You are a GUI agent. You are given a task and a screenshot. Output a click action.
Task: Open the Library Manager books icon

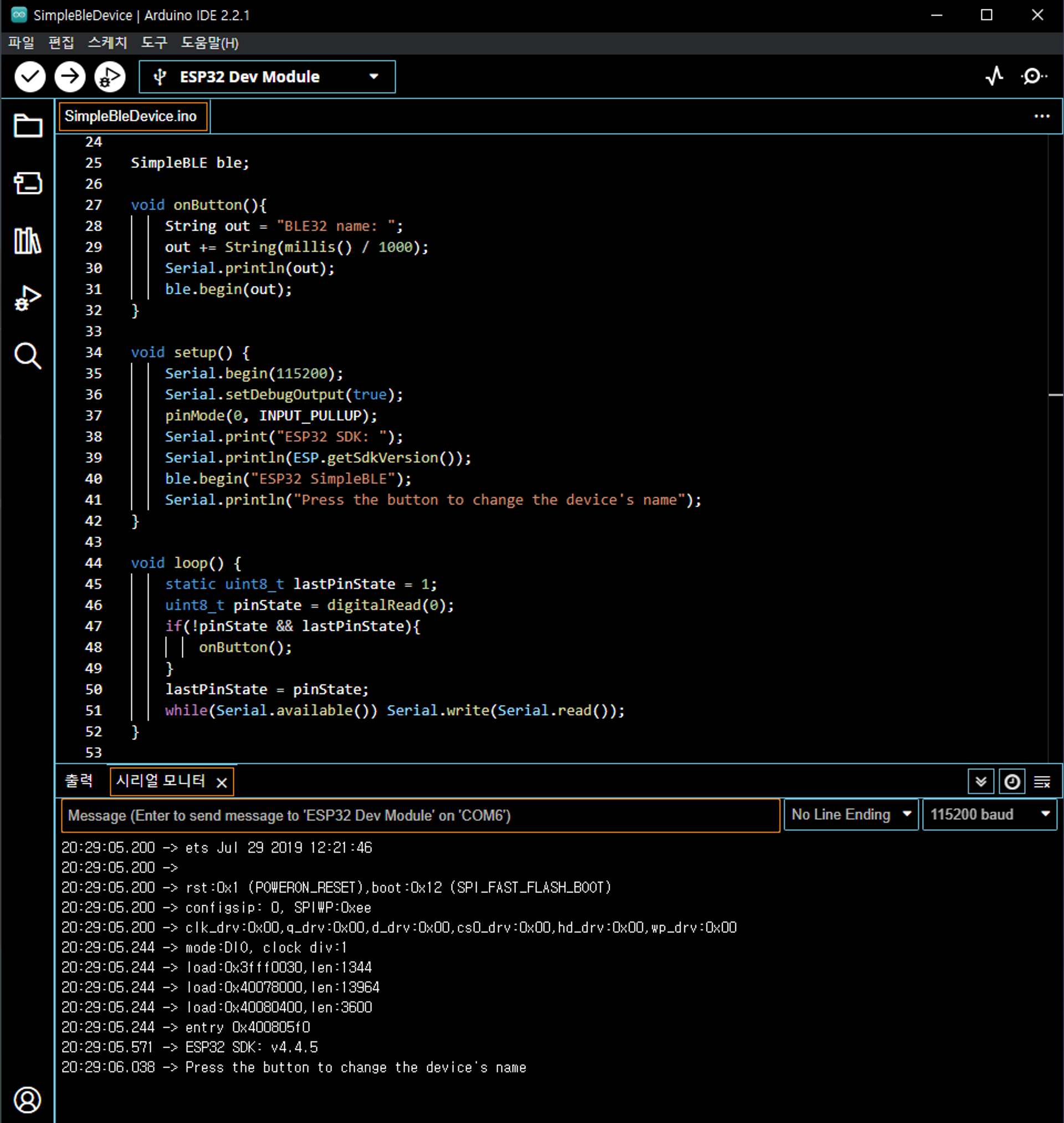click(27, 241)
